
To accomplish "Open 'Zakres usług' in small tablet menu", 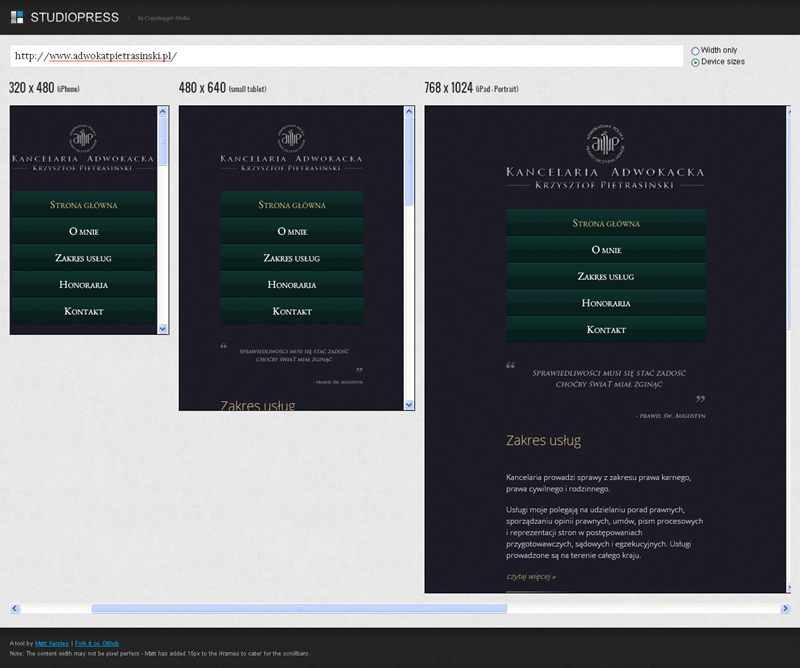I will [x=291, y=258].
